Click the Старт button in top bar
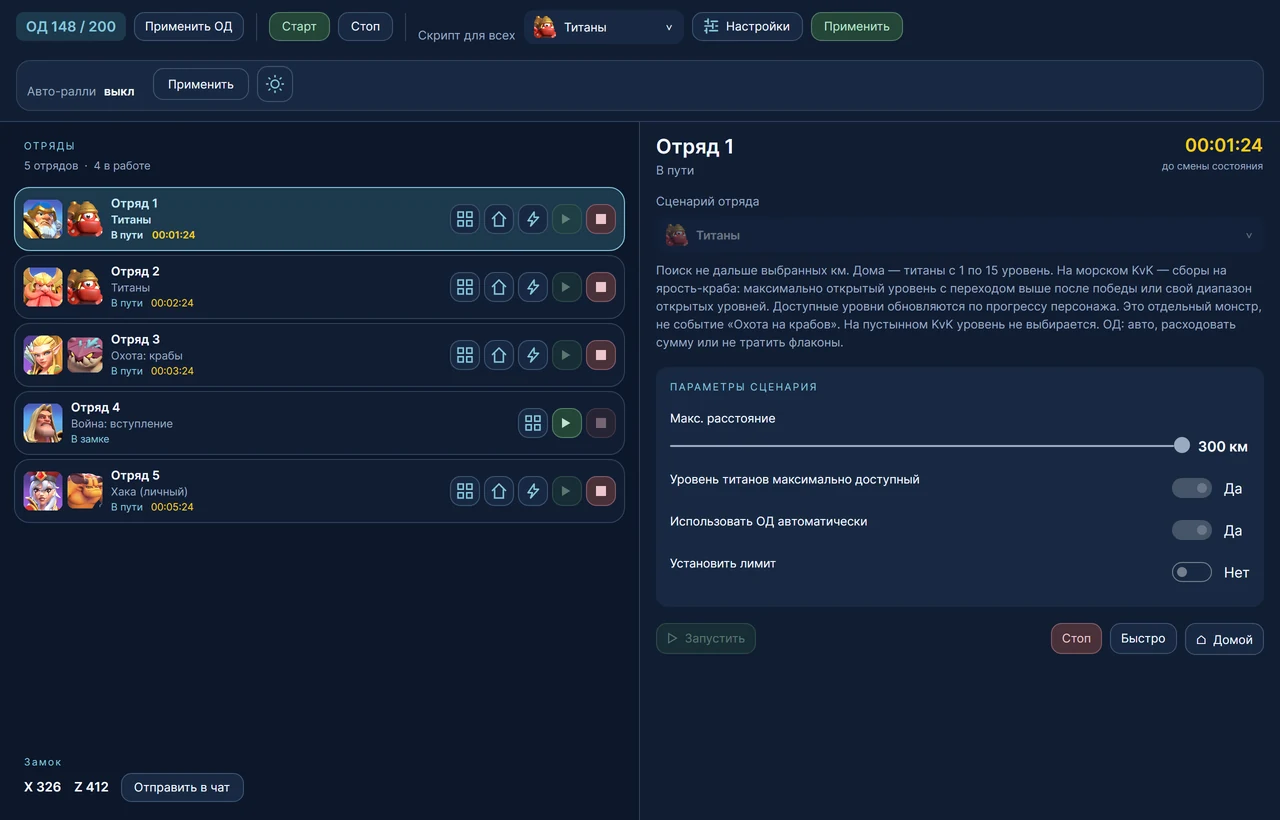Screen dimensions: 1280x820 [299, 26]
